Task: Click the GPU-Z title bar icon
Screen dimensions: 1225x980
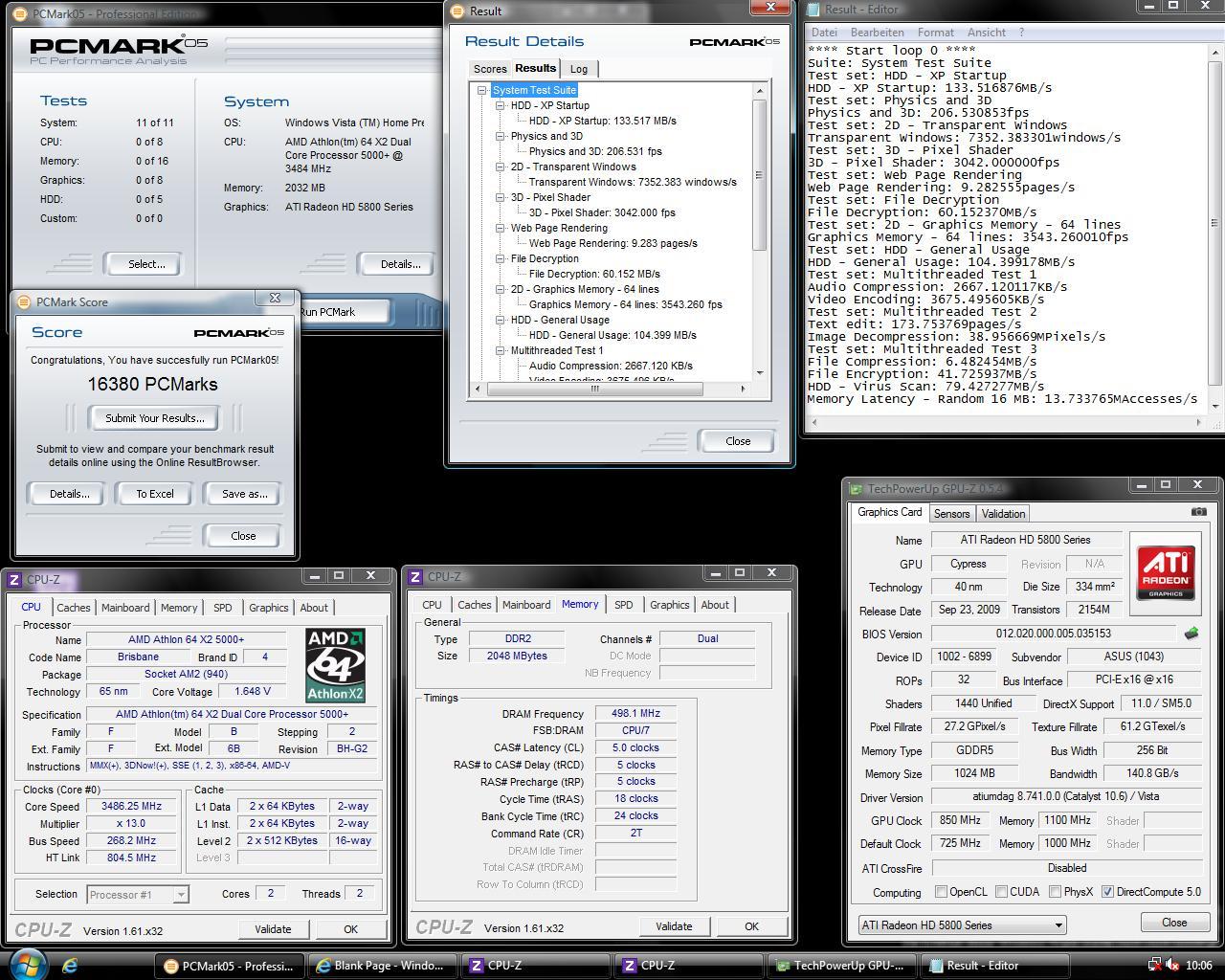Action: click(x=856, y=488)
